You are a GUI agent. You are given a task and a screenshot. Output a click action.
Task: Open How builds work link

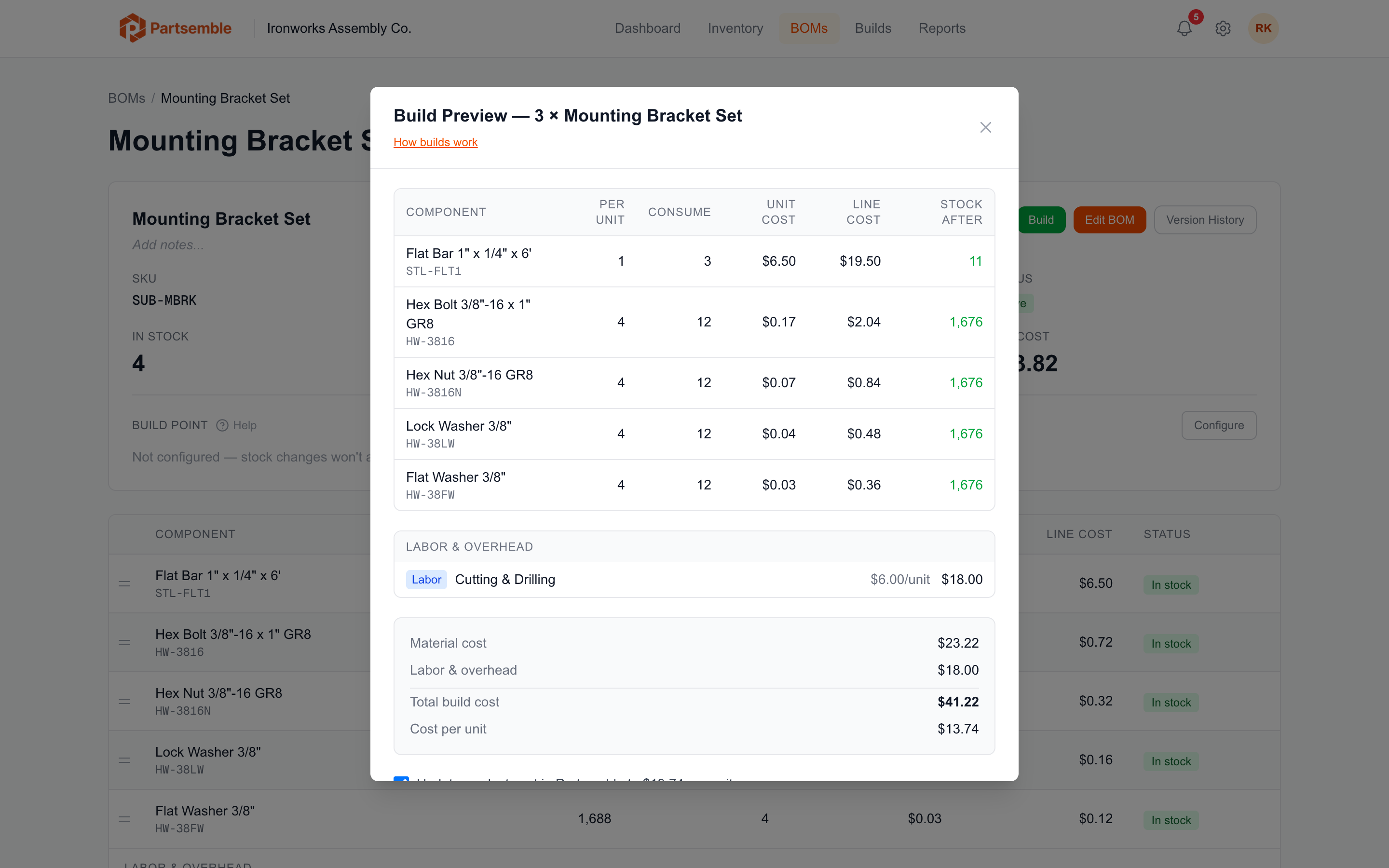435,142
